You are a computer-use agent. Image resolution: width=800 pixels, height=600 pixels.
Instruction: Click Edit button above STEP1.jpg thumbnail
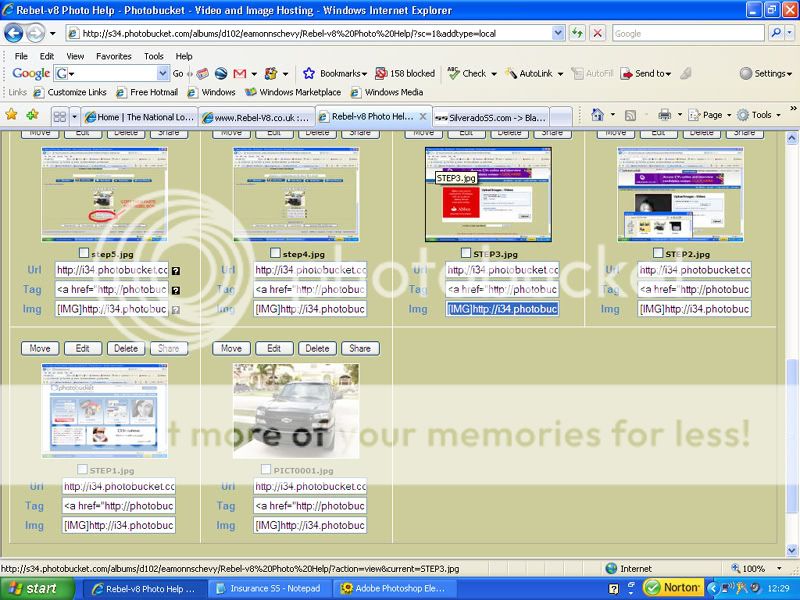click(83, 349)
